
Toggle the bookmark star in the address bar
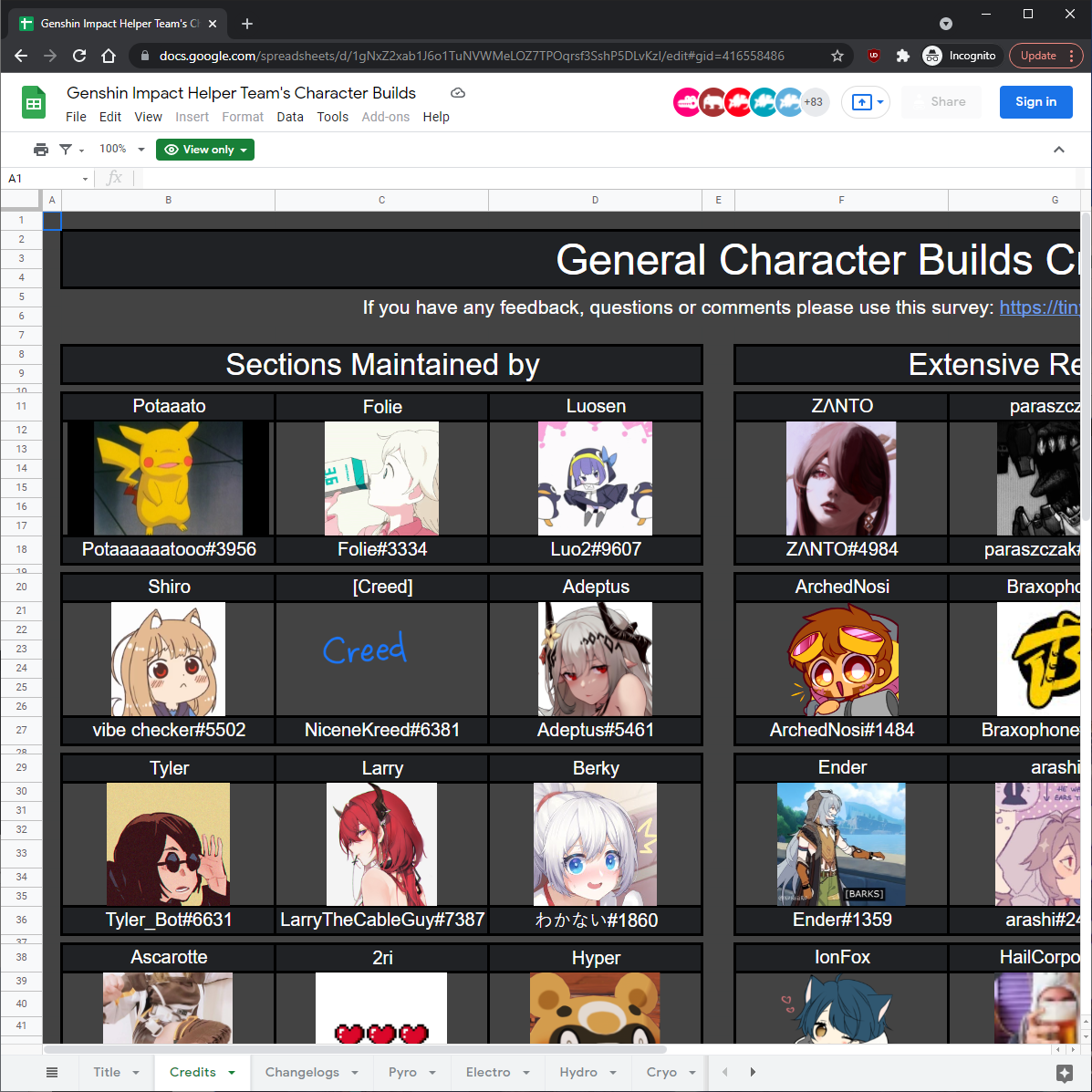point(837,56)
